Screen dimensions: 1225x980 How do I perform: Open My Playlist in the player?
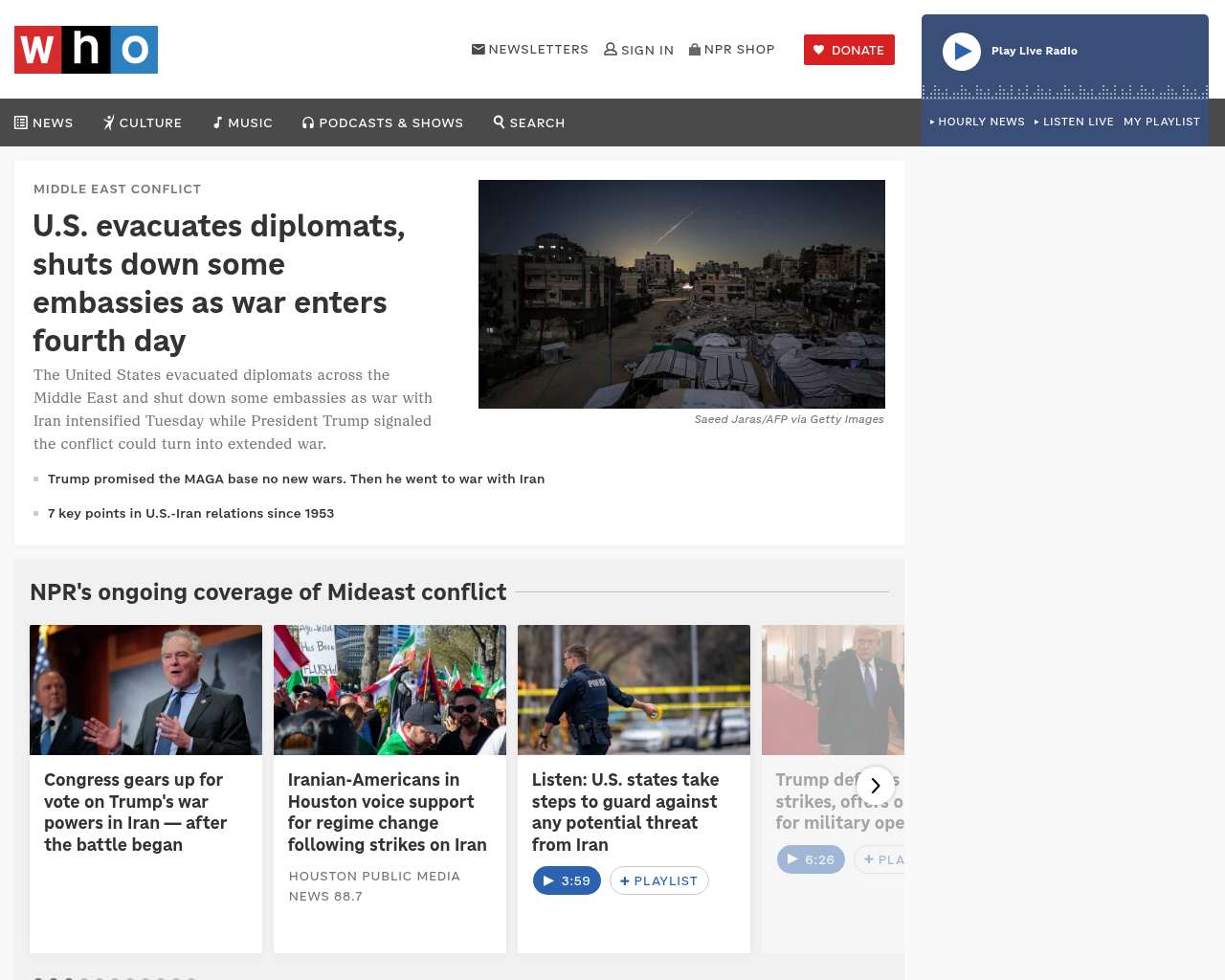click(x=1161, y=122)
